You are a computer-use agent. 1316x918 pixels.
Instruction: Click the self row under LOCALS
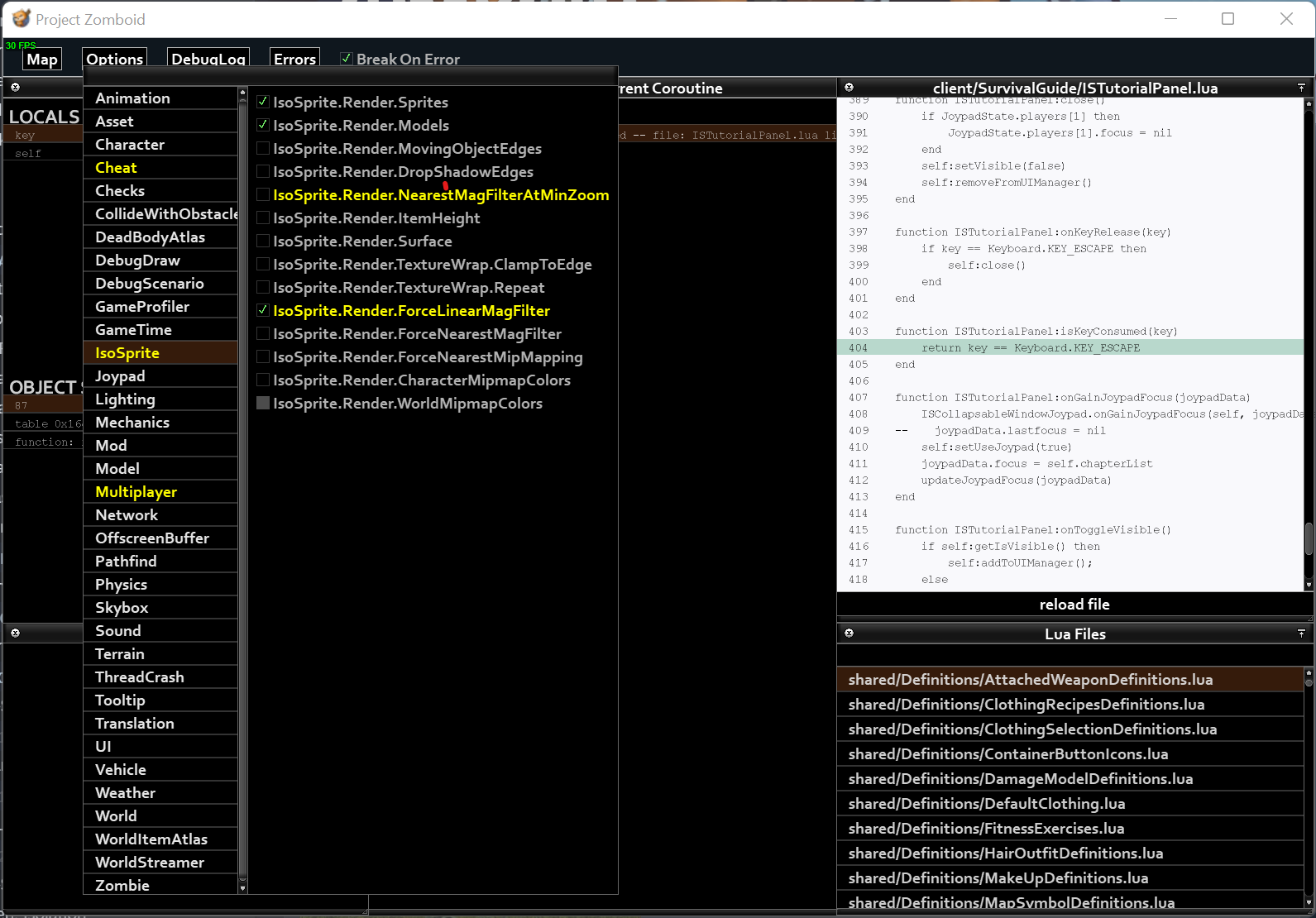point(43,153)
